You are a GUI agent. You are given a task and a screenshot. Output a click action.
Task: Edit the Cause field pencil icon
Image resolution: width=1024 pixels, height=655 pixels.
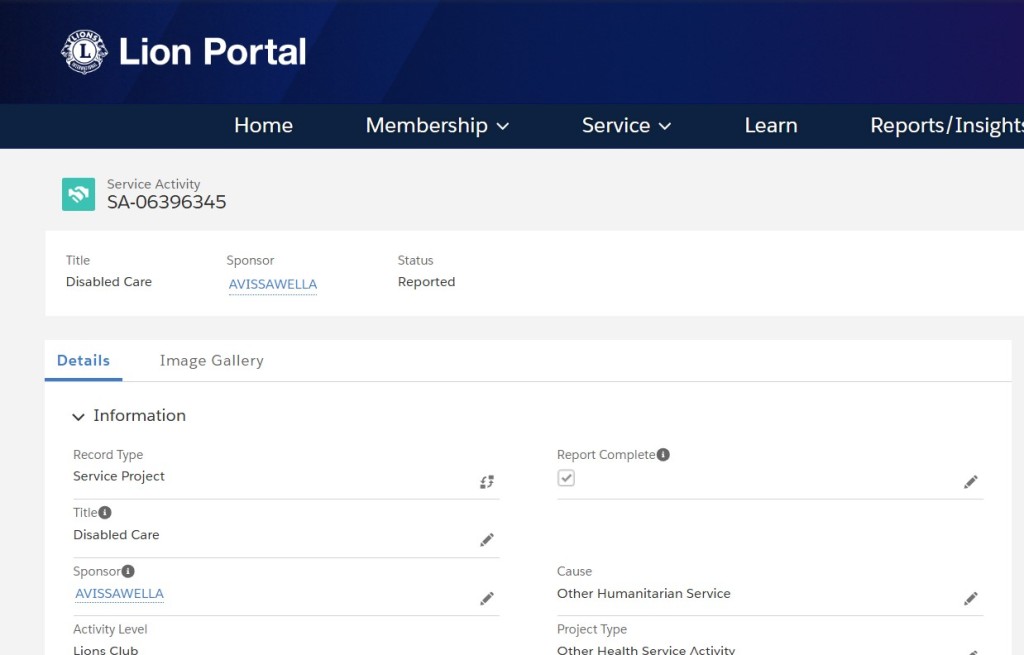(x=970, y=598)
